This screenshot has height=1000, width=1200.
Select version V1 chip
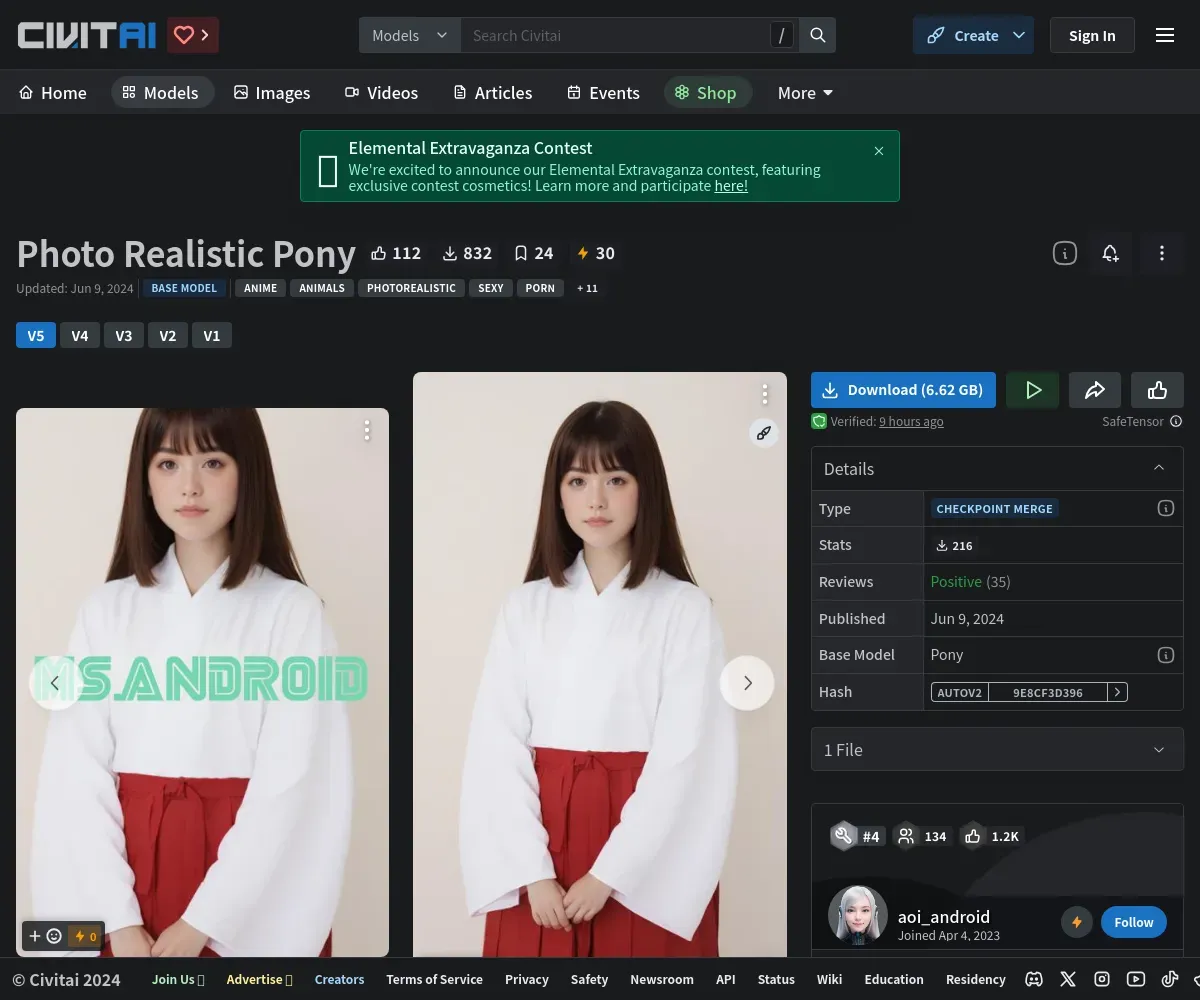click(211, 335)
